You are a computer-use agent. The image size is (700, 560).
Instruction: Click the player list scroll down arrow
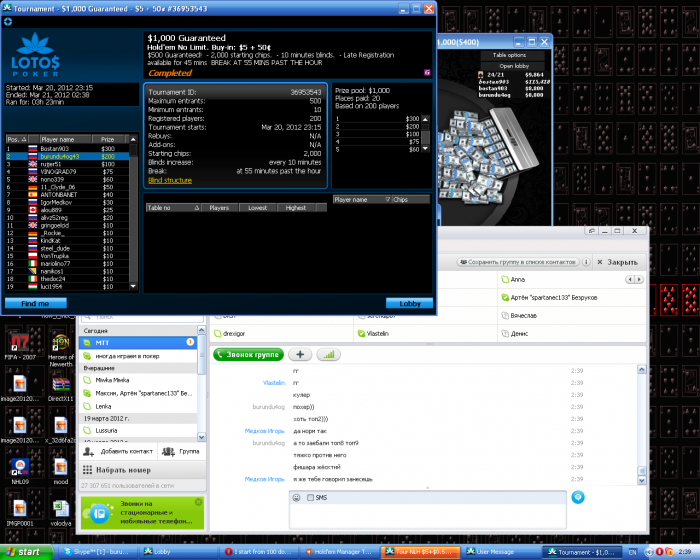[x=133, y=286]
